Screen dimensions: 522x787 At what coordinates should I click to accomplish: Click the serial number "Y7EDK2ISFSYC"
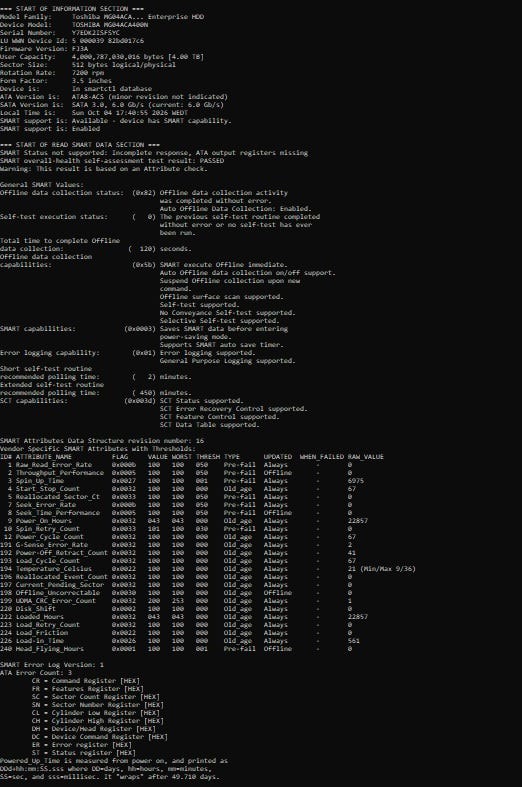point(96,33)
